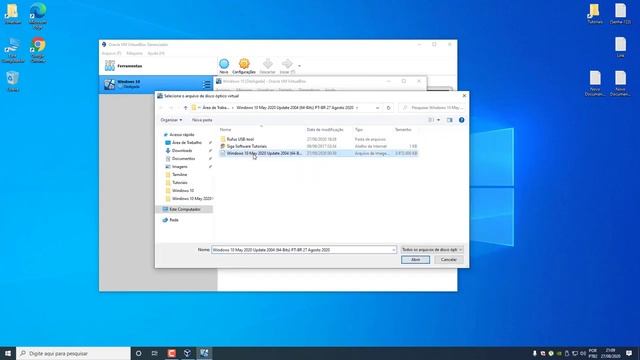
Task: Open the Windows Start menu
Action: pos(8,353)
